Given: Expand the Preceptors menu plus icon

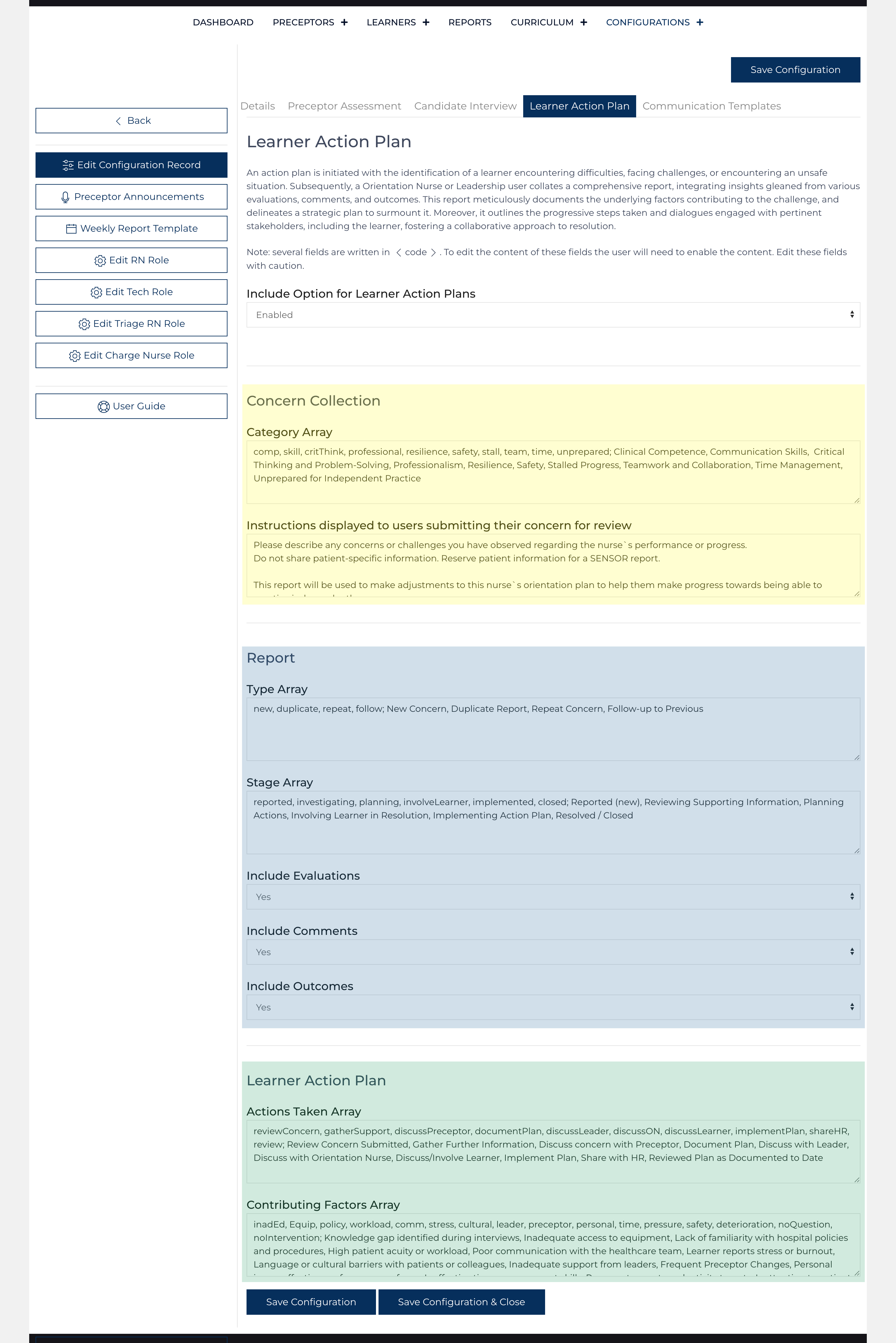Looking at the screenshot, I should tap(344, 22).
